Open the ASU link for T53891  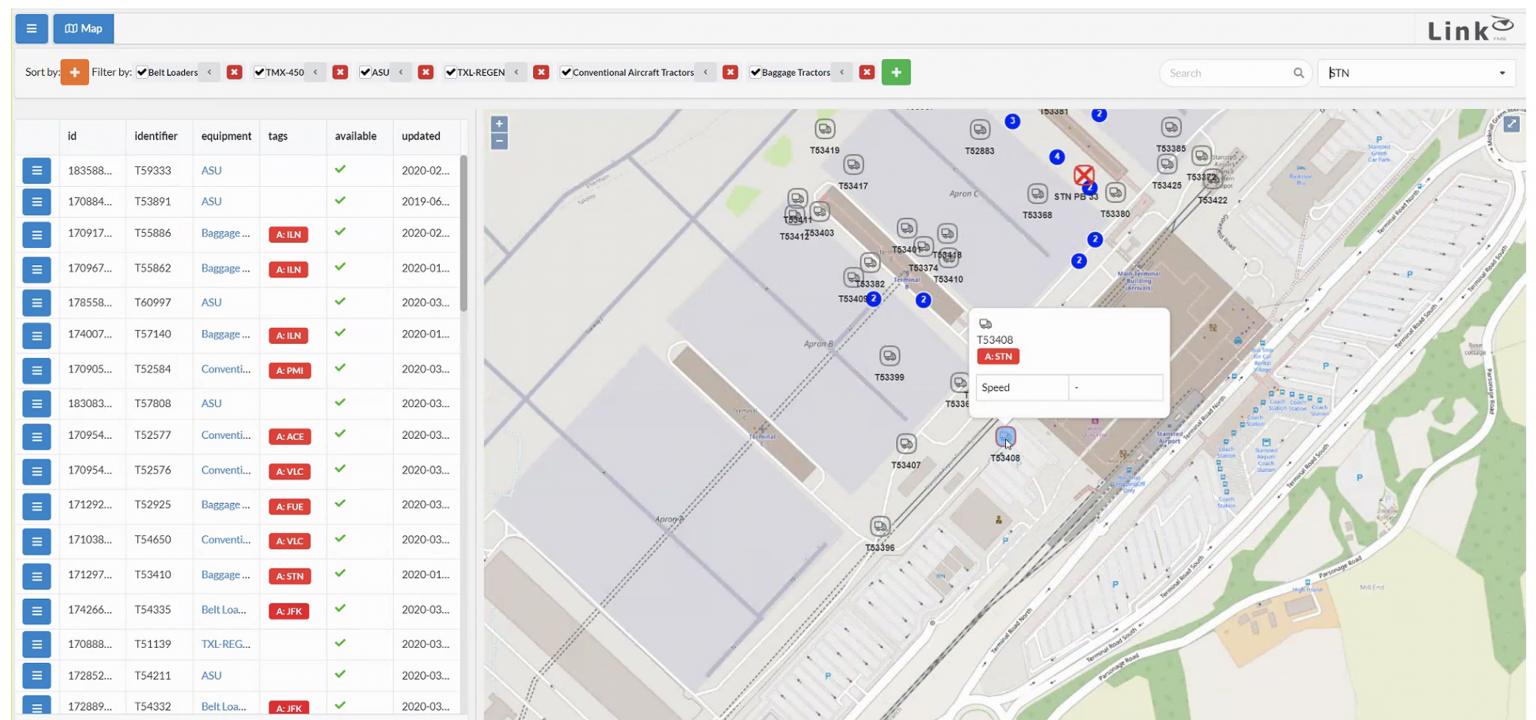pos(211,201)
